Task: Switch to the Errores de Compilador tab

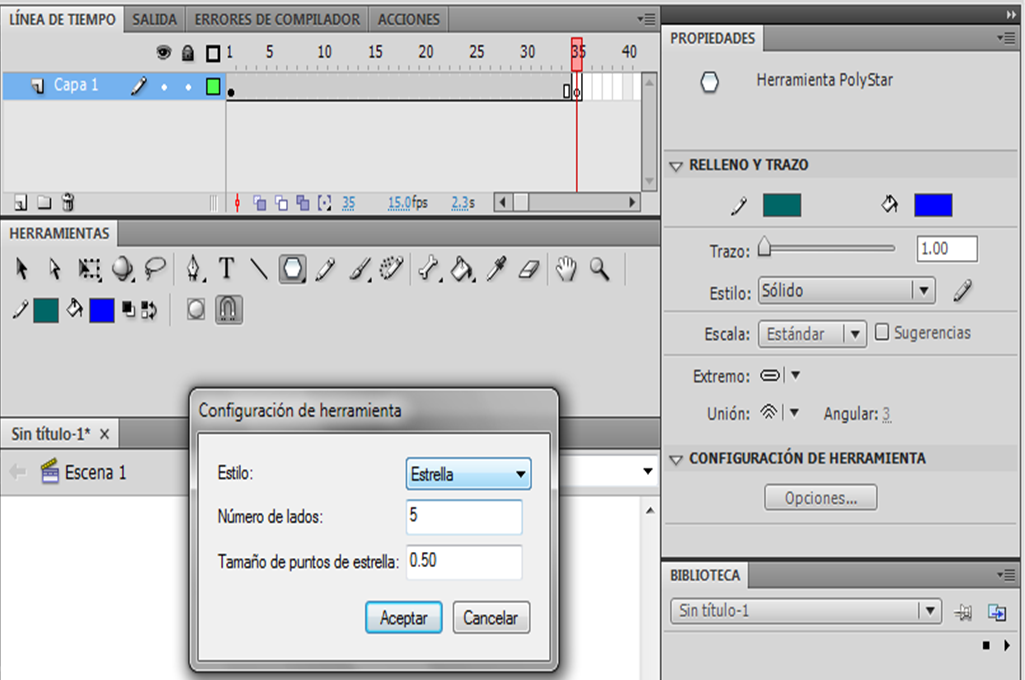Action: click(x=277, y=19)
